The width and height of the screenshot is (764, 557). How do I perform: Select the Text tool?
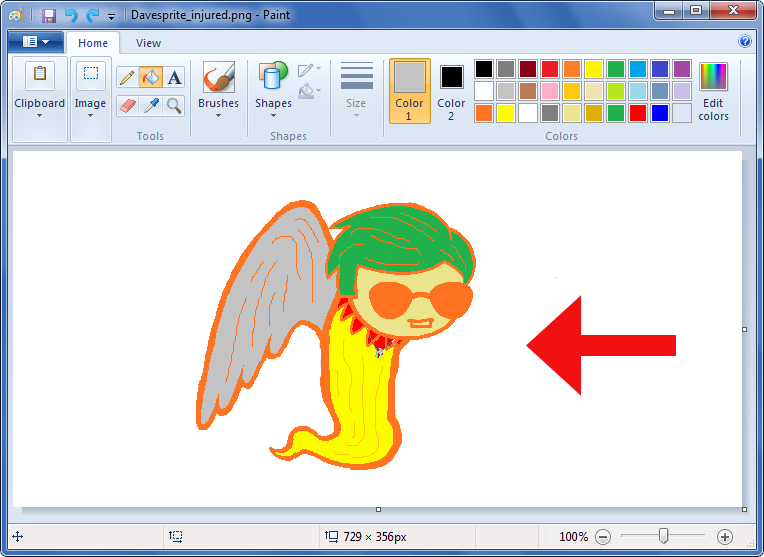click(174, 77)
